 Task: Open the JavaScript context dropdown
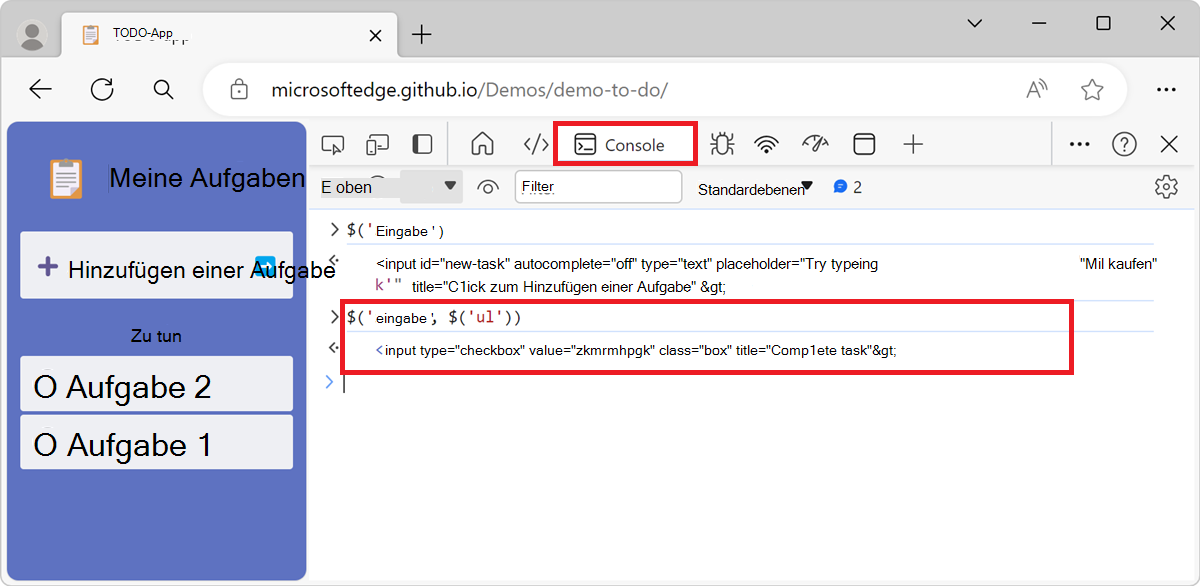click(x=388, y=187)
